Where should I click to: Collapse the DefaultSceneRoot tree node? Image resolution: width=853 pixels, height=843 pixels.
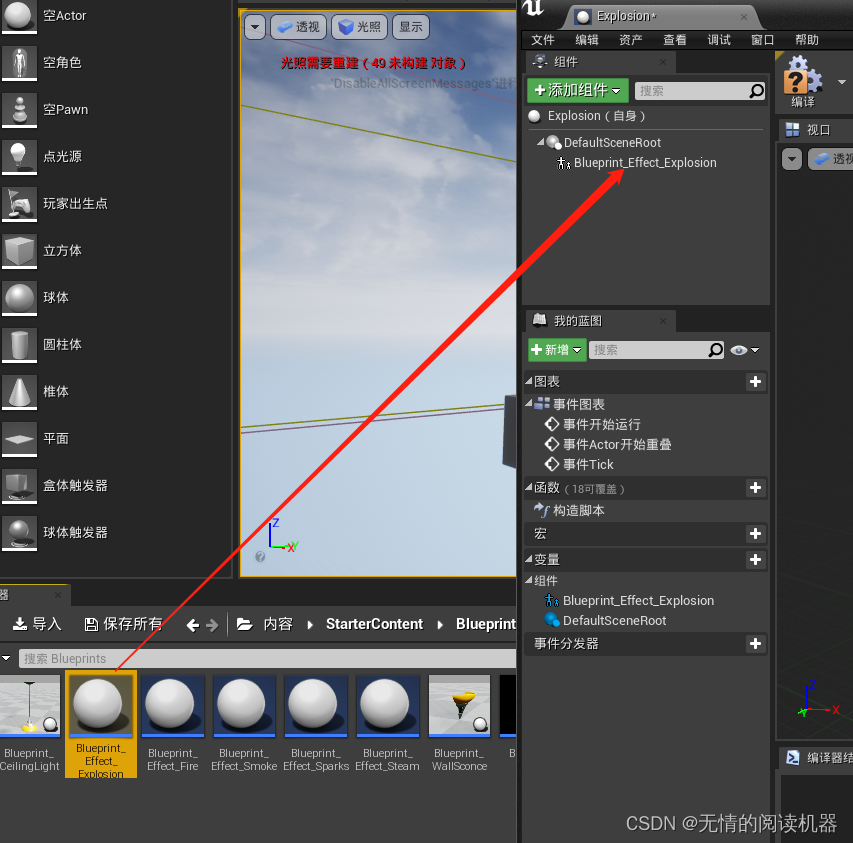click(x=540, y=142)
